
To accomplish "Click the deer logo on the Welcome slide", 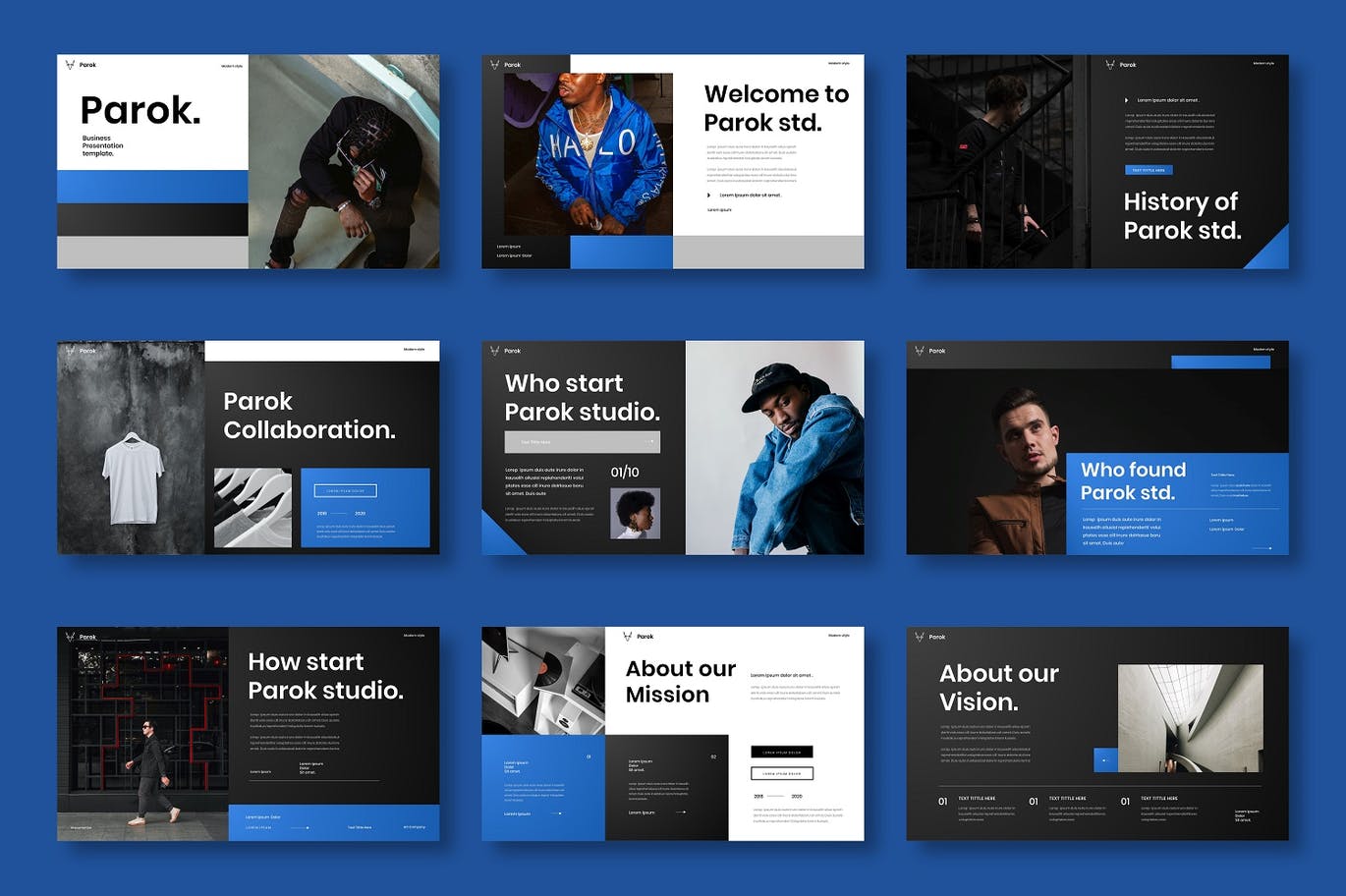I will tap(494, 65).
